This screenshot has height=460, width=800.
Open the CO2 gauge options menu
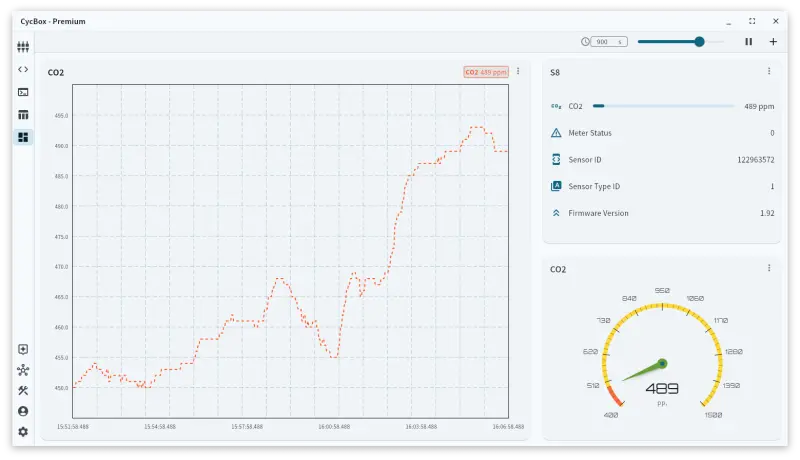(768, 268)
